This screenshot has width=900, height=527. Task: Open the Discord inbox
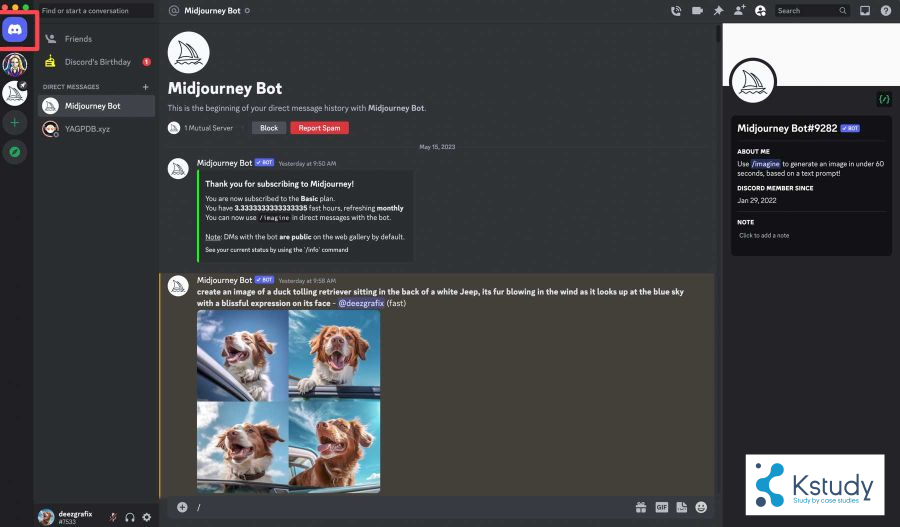[865, 11]
